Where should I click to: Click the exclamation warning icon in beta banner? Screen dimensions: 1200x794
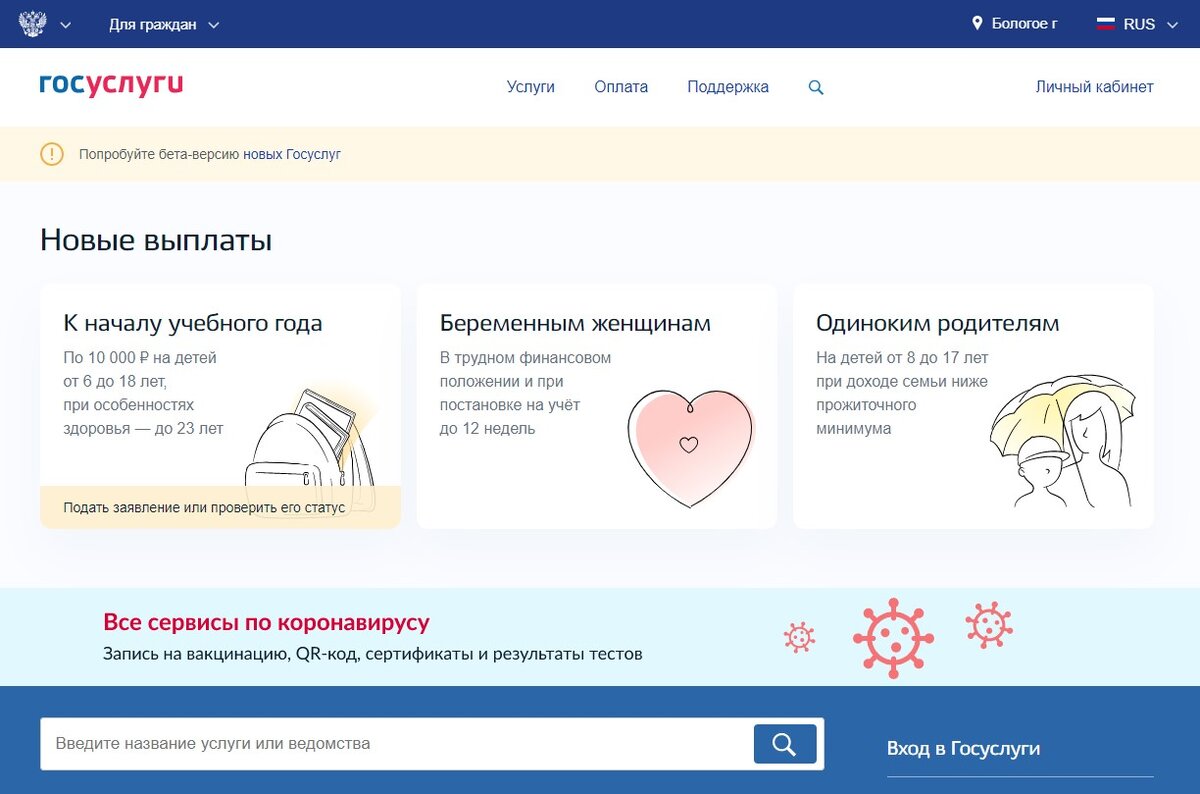[51, 154]
